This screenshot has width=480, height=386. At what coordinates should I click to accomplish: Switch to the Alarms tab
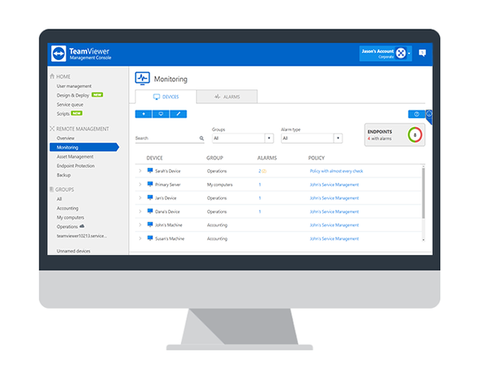[x=227, y=97]
